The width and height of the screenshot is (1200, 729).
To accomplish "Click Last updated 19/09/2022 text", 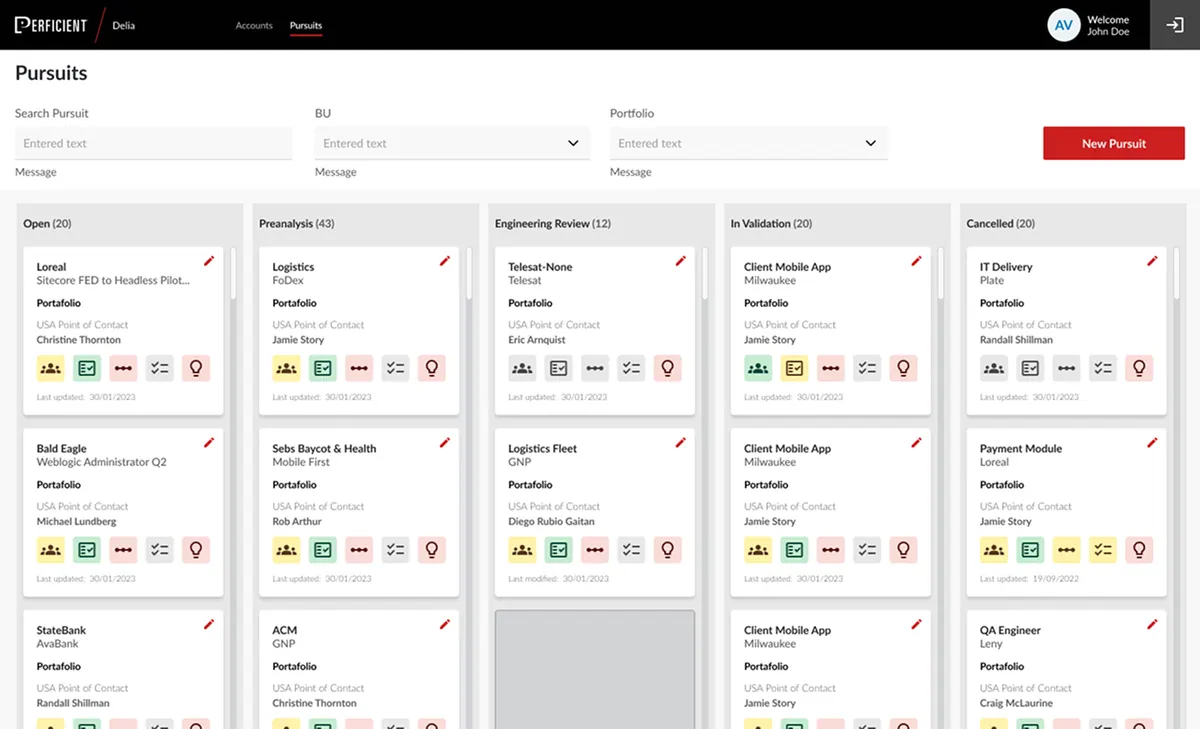I will point(1029,578).
